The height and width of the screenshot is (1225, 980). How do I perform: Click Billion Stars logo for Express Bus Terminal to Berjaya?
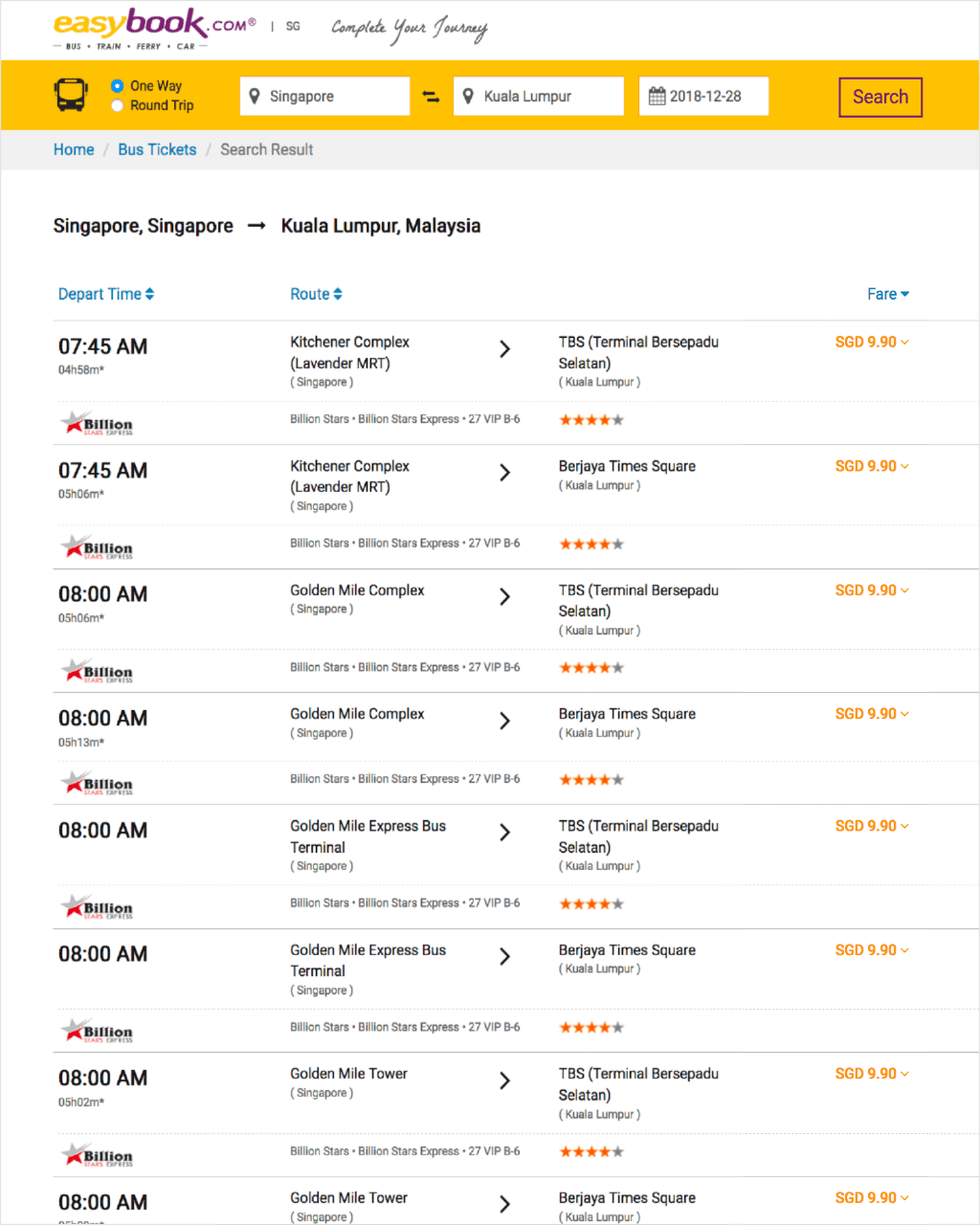[97, 1031]
